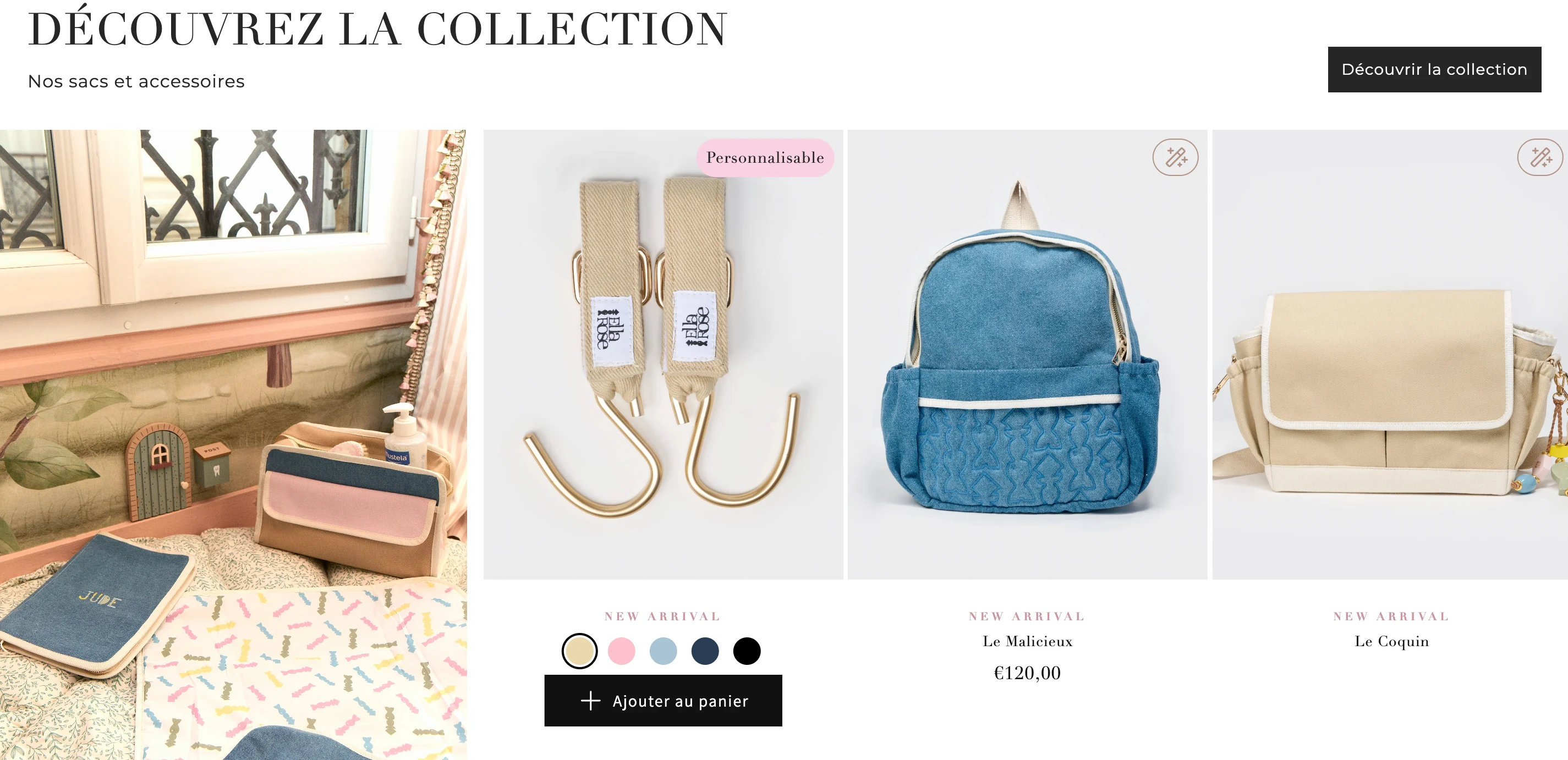Open the stroller hooks product image
This screenshot has height=760, width=1568.
663,354
